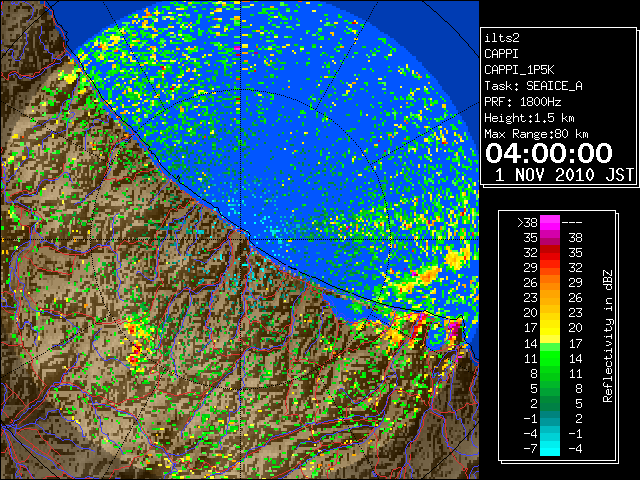Click the "Max Range:80 km" text

[536, 134]
